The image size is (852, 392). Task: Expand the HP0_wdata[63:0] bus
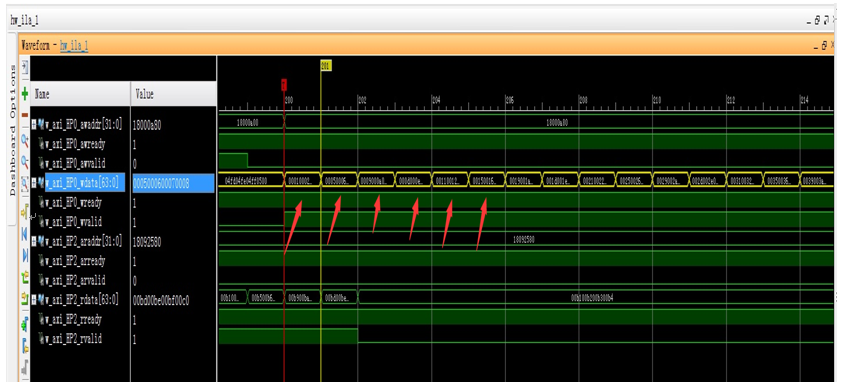pyautogui.click(x=34, y=183)
